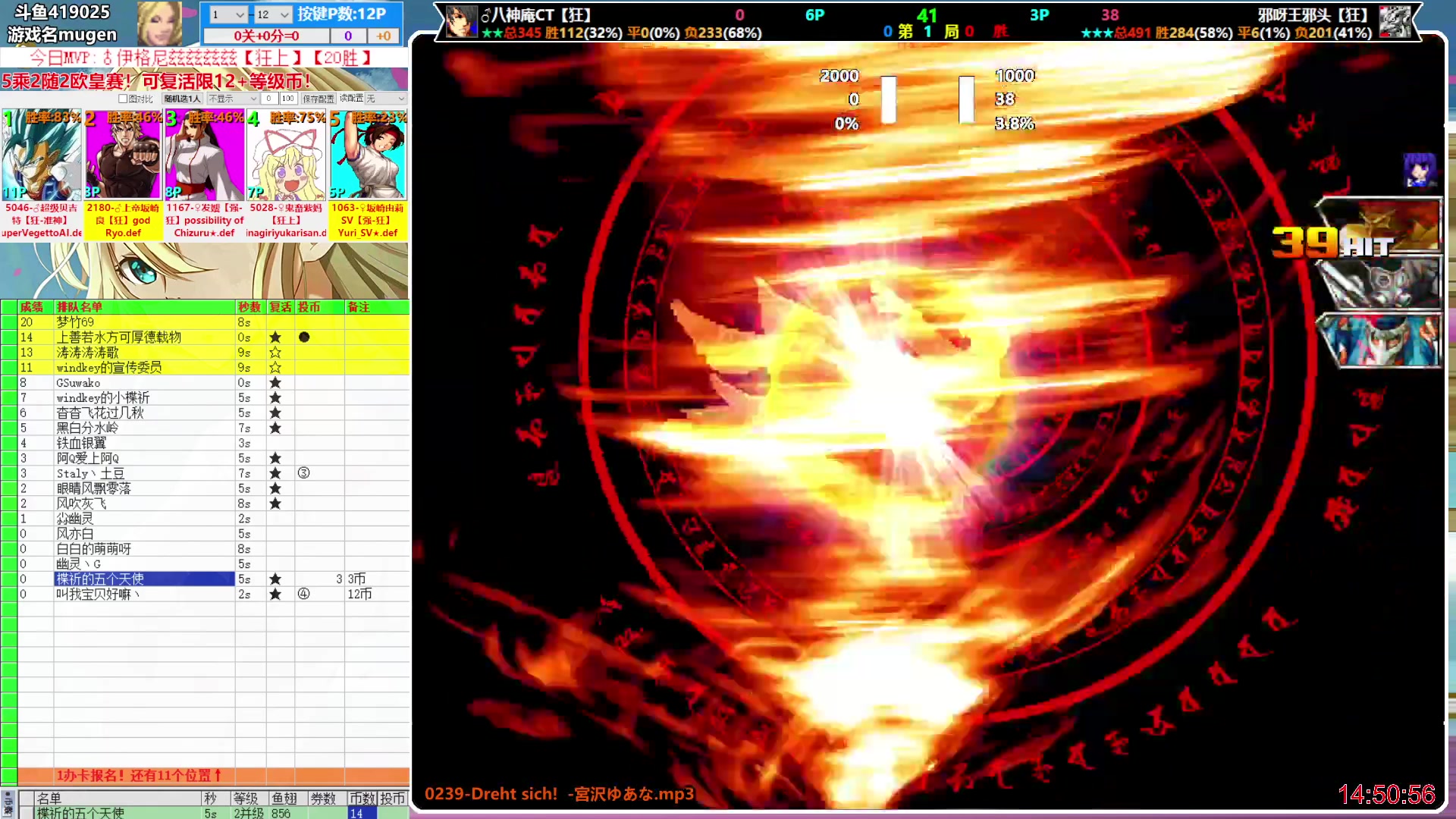
Task: Click the star in 风吹灰飞 row
Action: click(x=275, y=504)
